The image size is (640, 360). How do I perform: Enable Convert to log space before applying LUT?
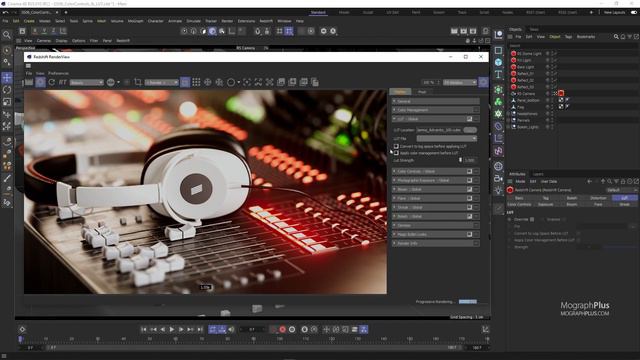[x=396, y=146]
